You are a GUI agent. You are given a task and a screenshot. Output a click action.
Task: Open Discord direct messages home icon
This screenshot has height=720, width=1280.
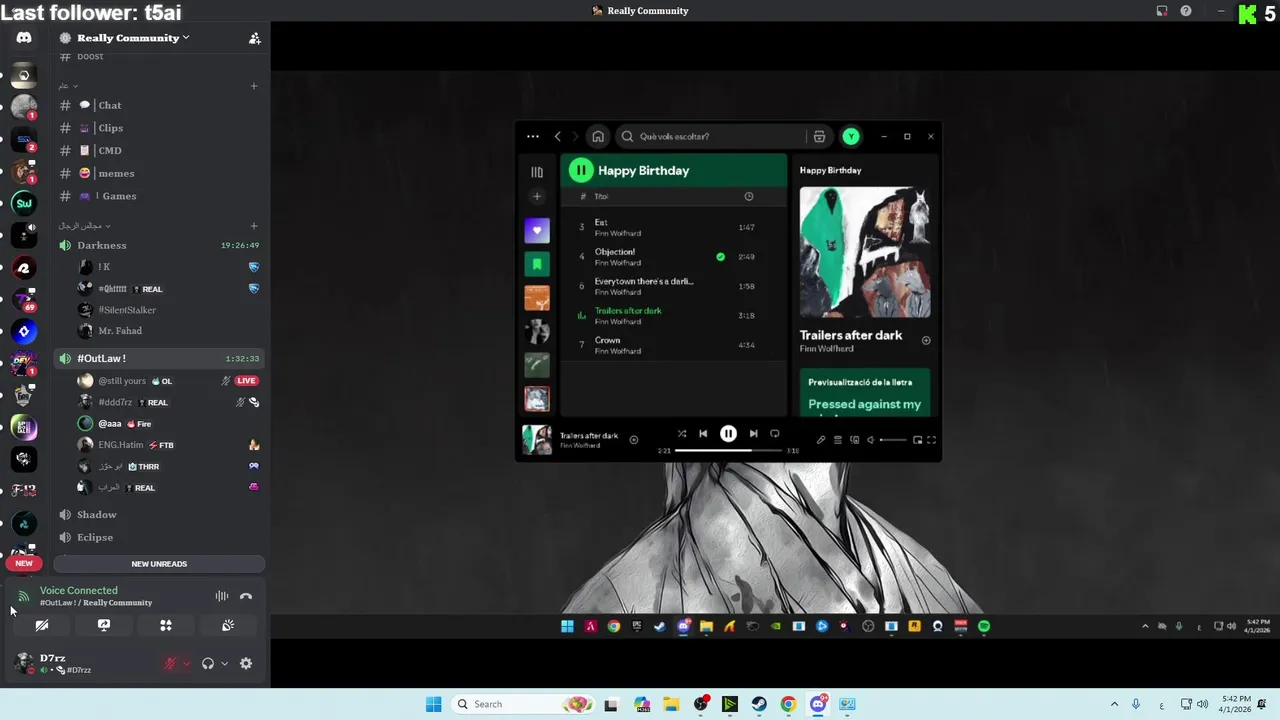tap(24, 38)
